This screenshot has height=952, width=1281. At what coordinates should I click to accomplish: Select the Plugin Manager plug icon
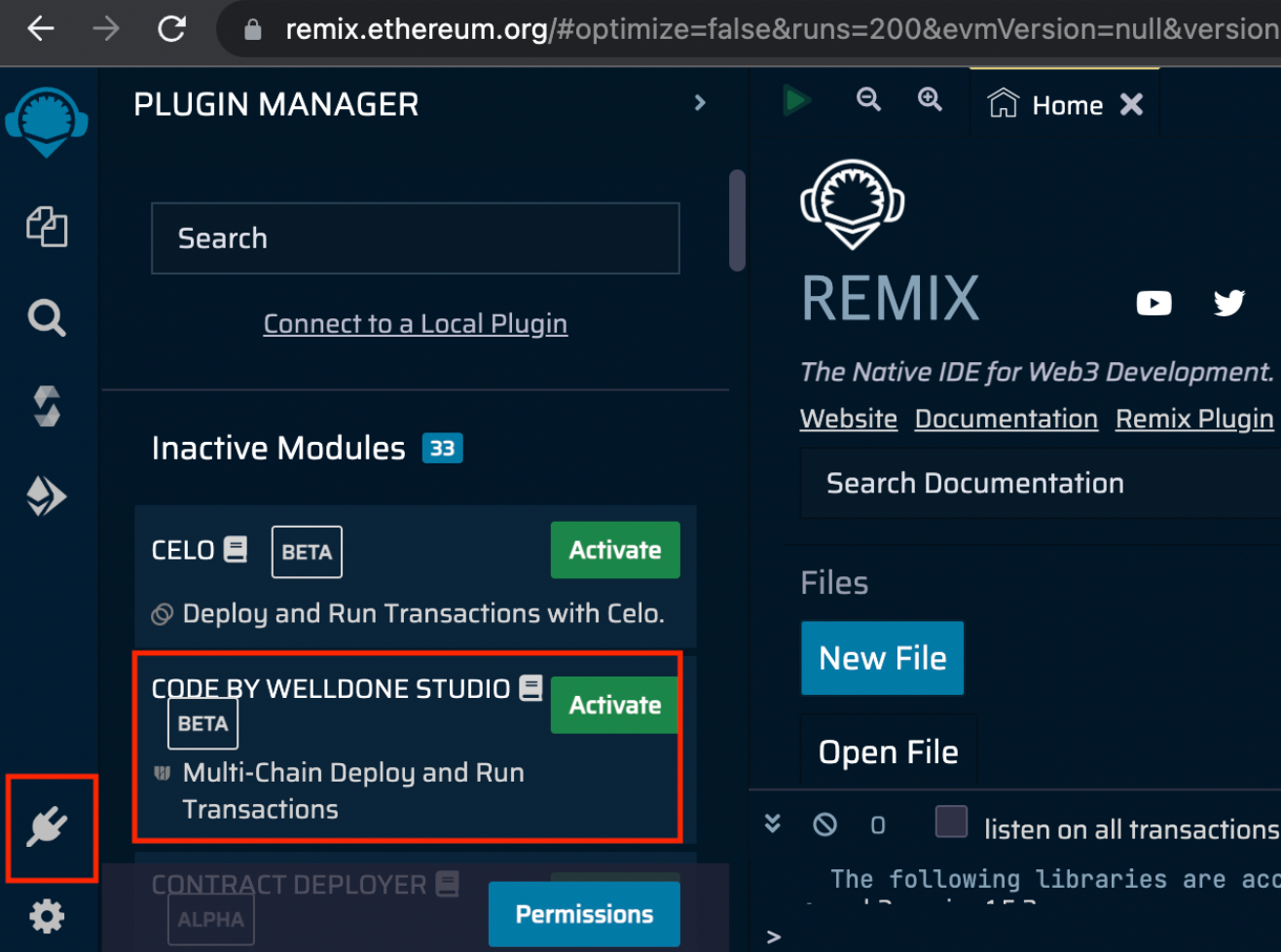pyautogui.click(x=48, y=828)
